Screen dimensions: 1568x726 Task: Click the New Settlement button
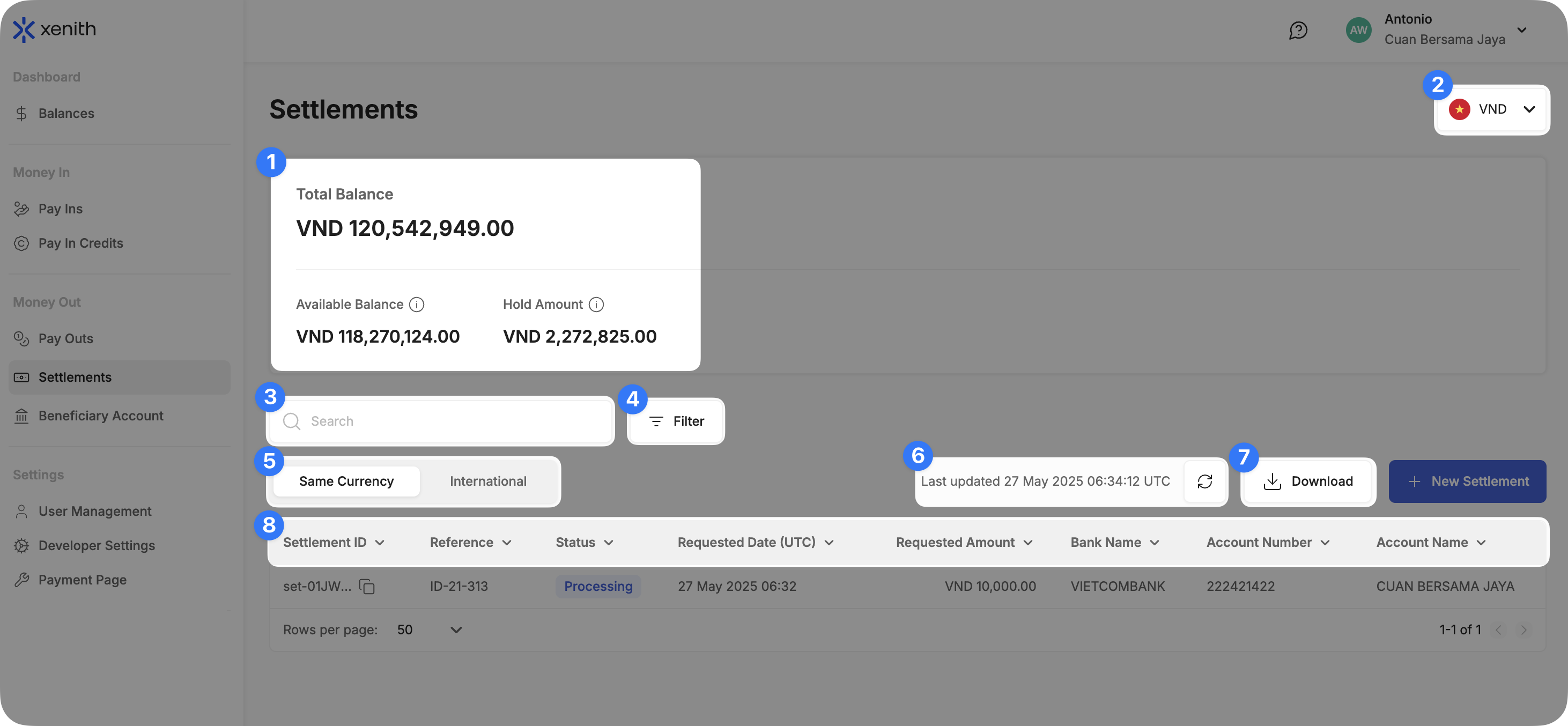(x=1467, y=481)
